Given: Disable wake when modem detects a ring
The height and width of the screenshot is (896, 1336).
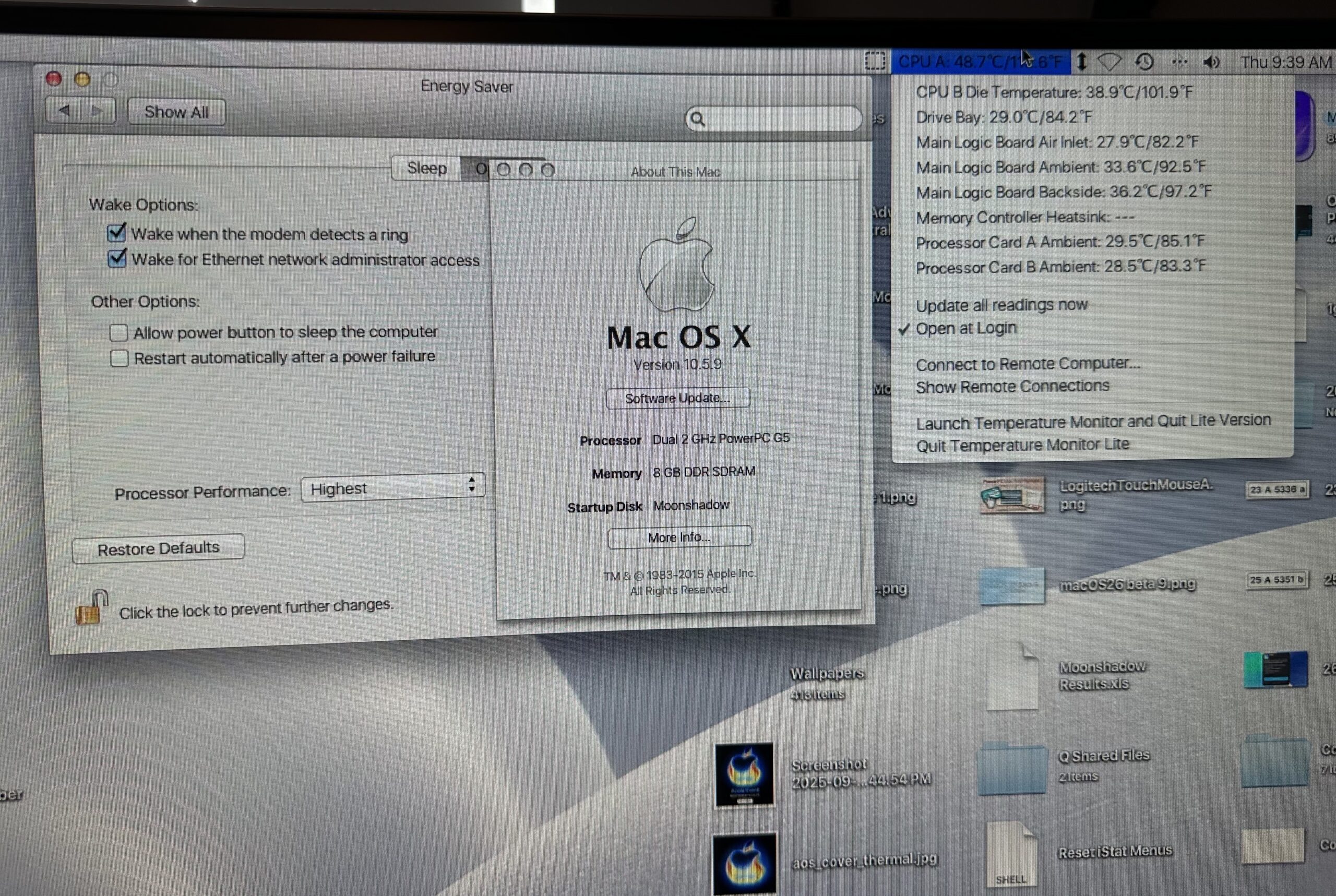Looking at the screenshot, I should [x=116, y=233].
